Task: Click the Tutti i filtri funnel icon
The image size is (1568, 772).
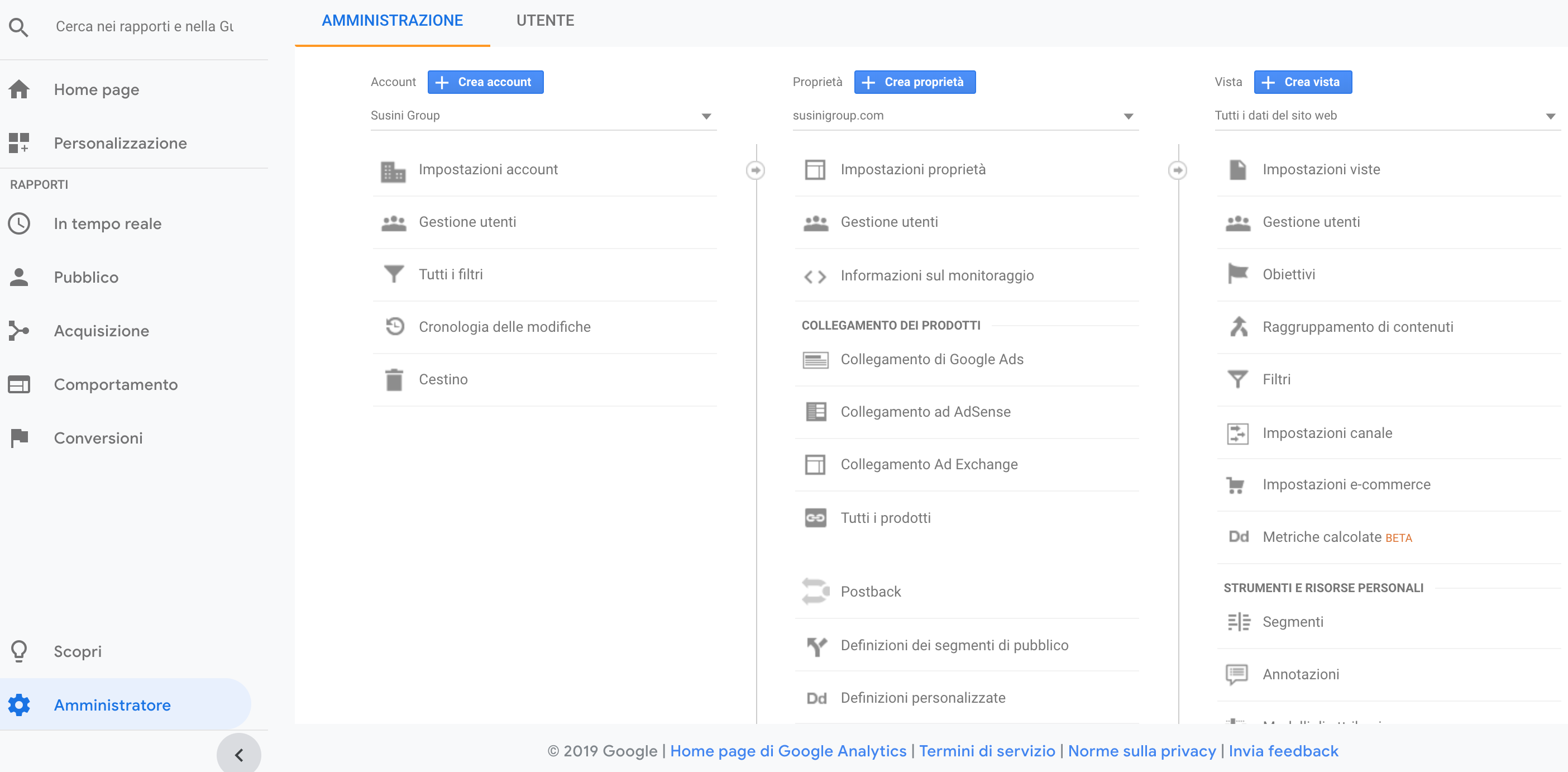Action: (x=394, y=274)
